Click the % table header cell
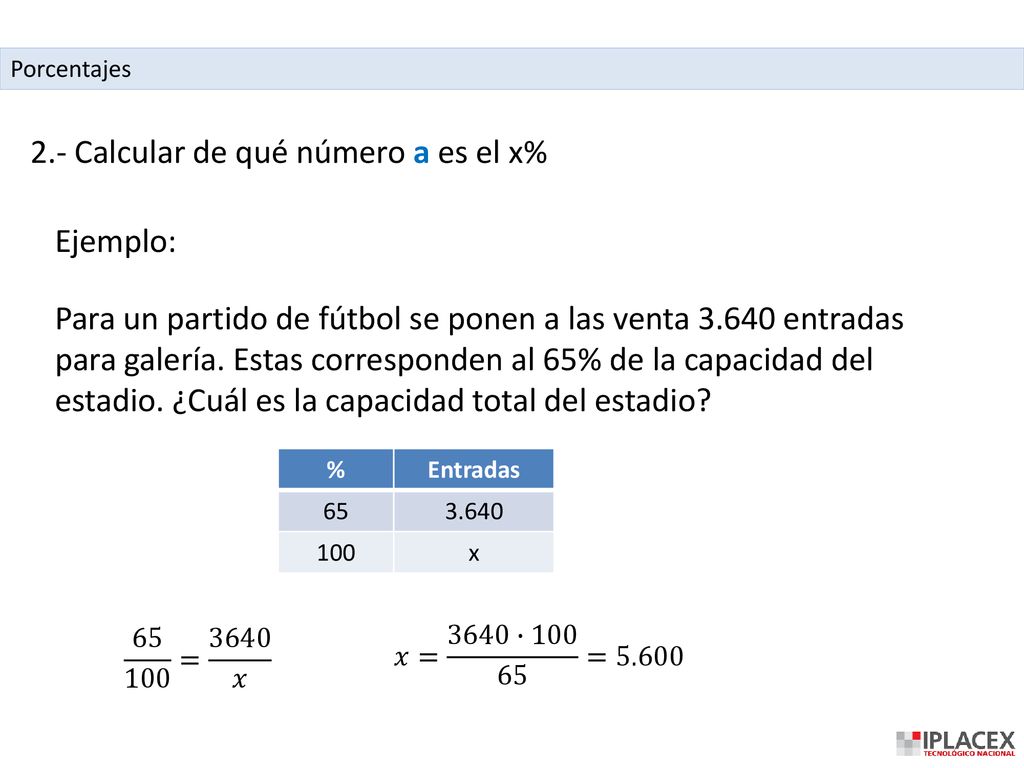The width and height of the screenshot is (1024, 768). coord(336,469)
